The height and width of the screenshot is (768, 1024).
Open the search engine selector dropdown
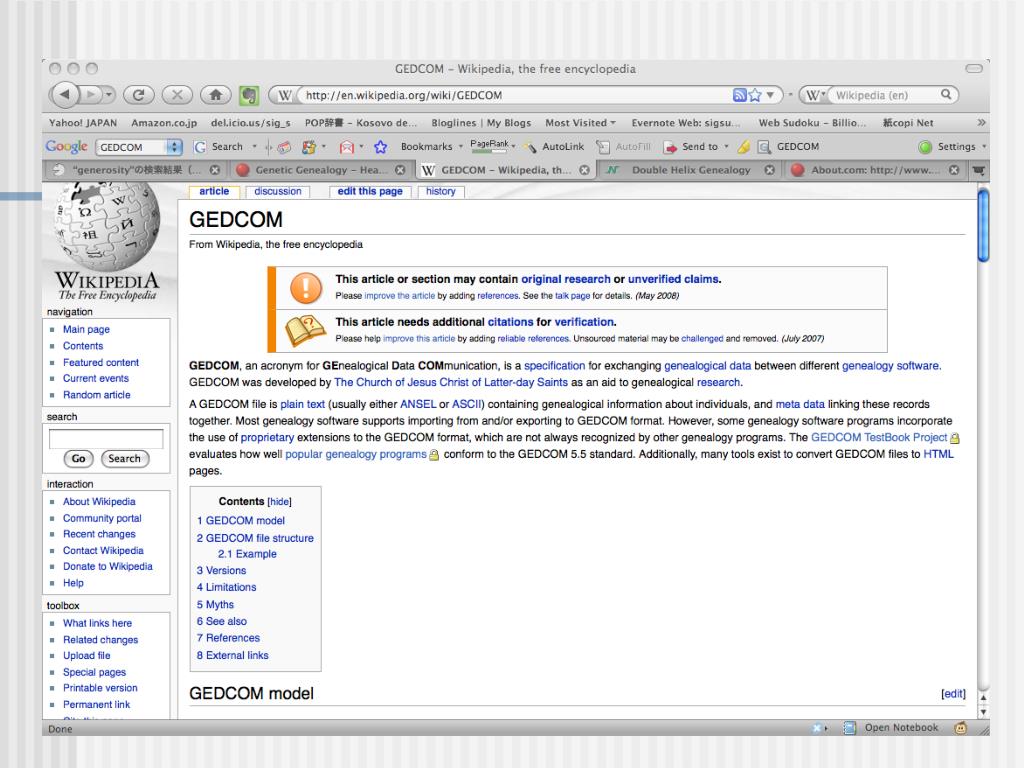click(x=814, y=95)
